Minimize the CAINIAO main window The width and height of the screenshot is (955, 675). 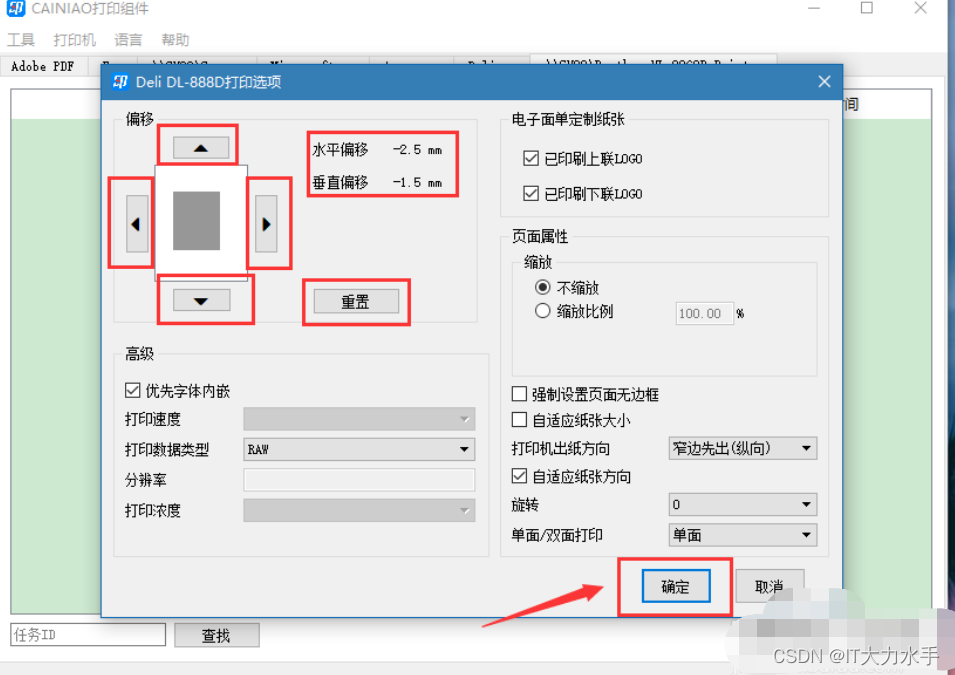pyautogui.click(x=814, y=8)
